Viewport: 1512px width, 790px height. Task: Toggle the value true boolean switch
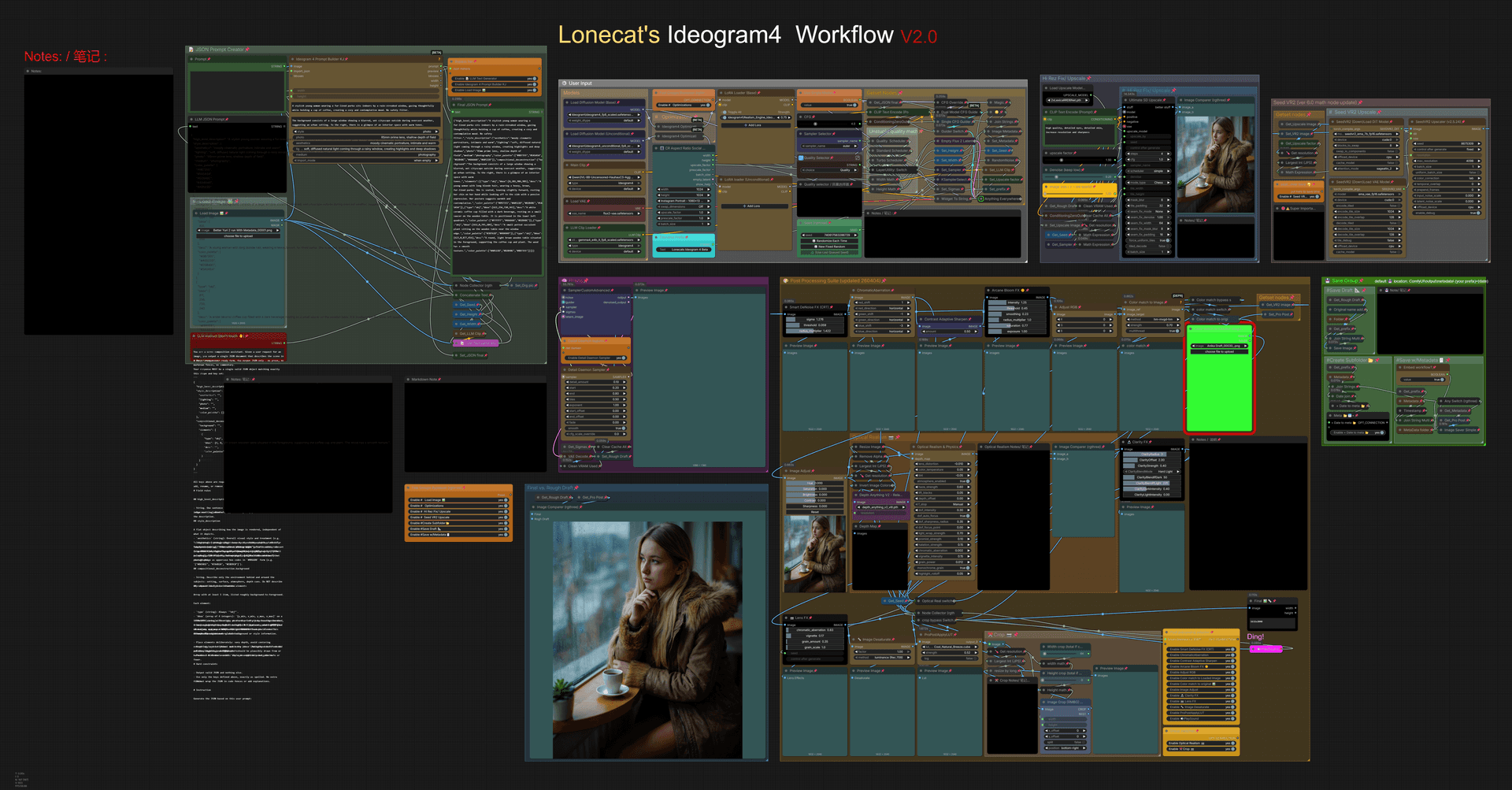pos(829,105)
